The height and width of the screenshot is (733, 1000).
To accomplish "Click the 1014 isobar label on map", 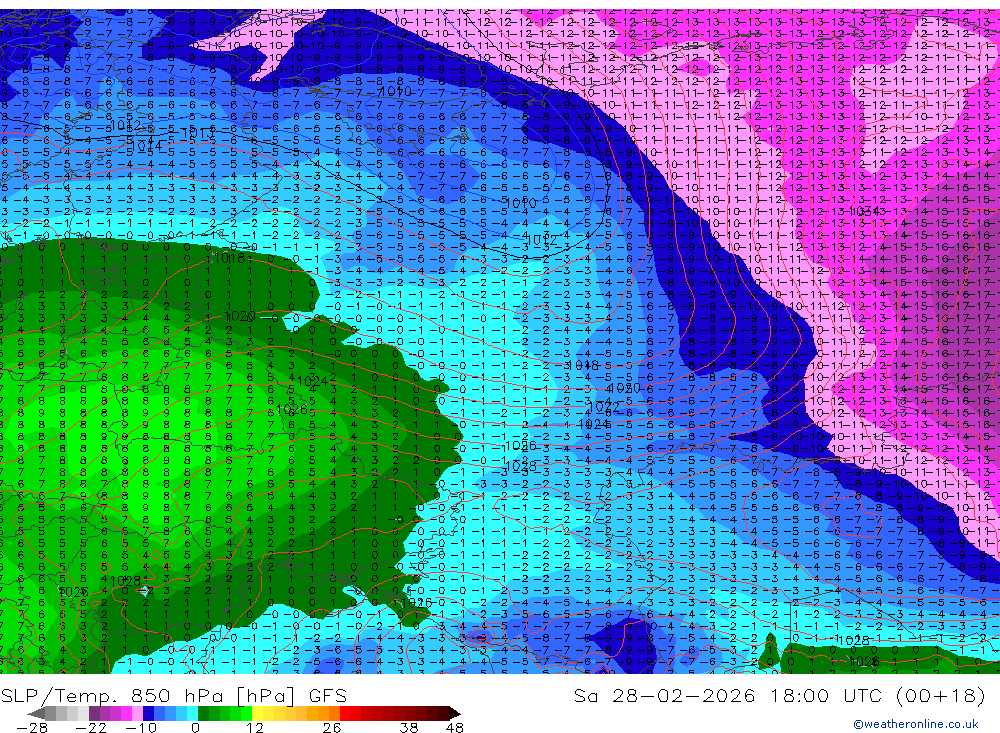I will 145,145.
